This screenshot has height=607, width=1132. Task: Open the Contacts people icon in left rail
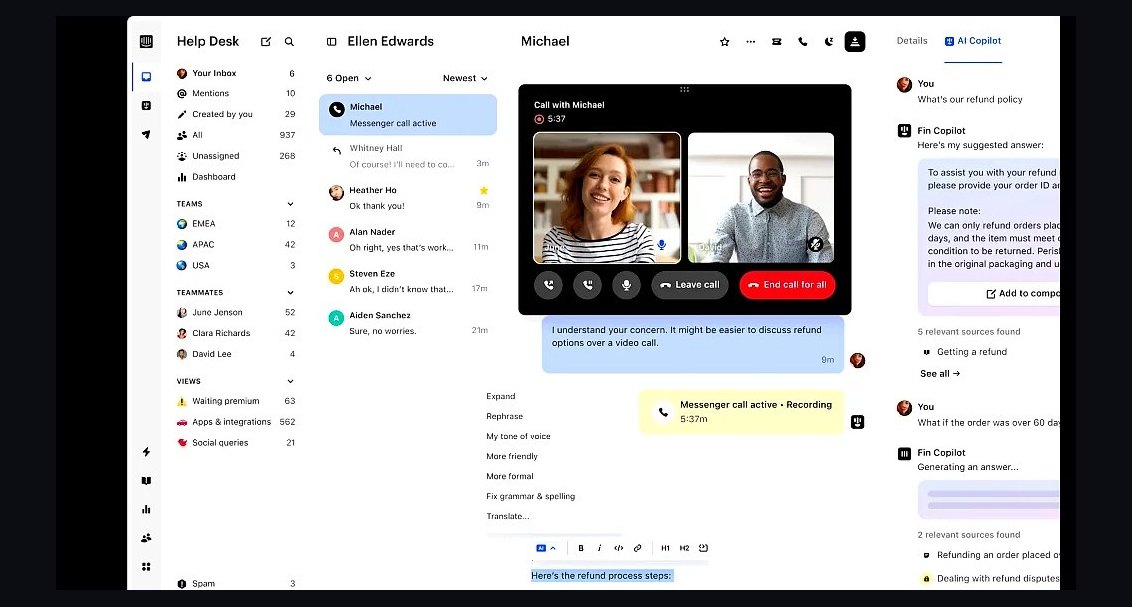click(x=146, y=538)
